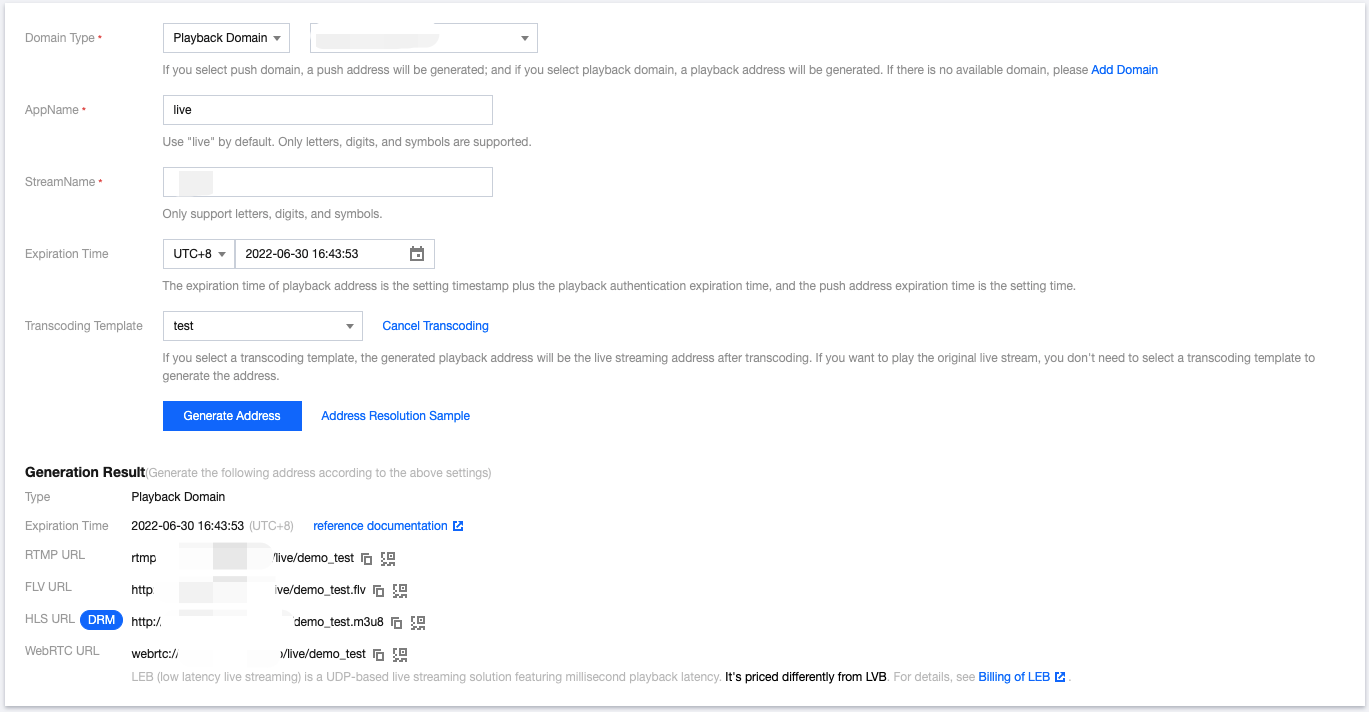Click the DRM badge beside HLS URL

click(102, 620)
